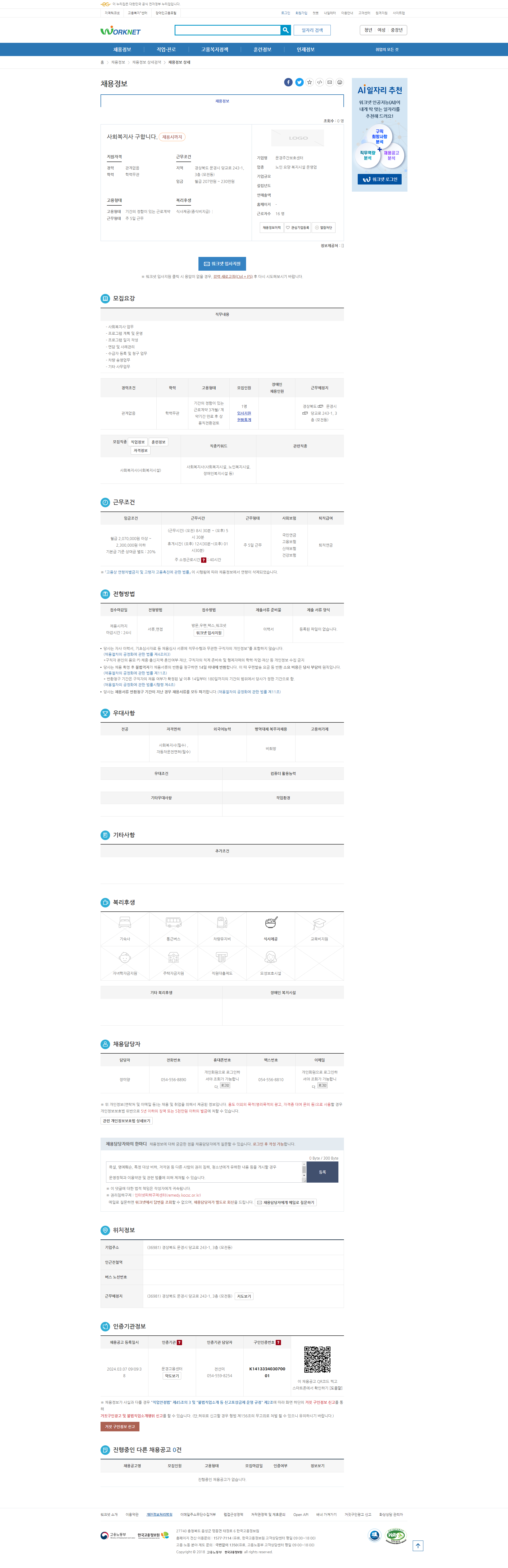Click the 훈련정보 tab button

click(158, 442)
